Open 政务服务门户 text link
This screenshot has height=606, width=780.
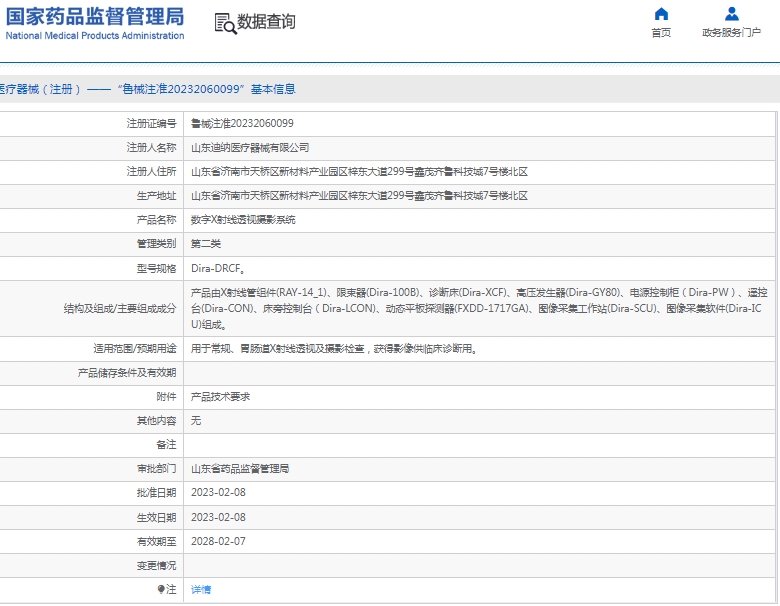pos(731,33)
